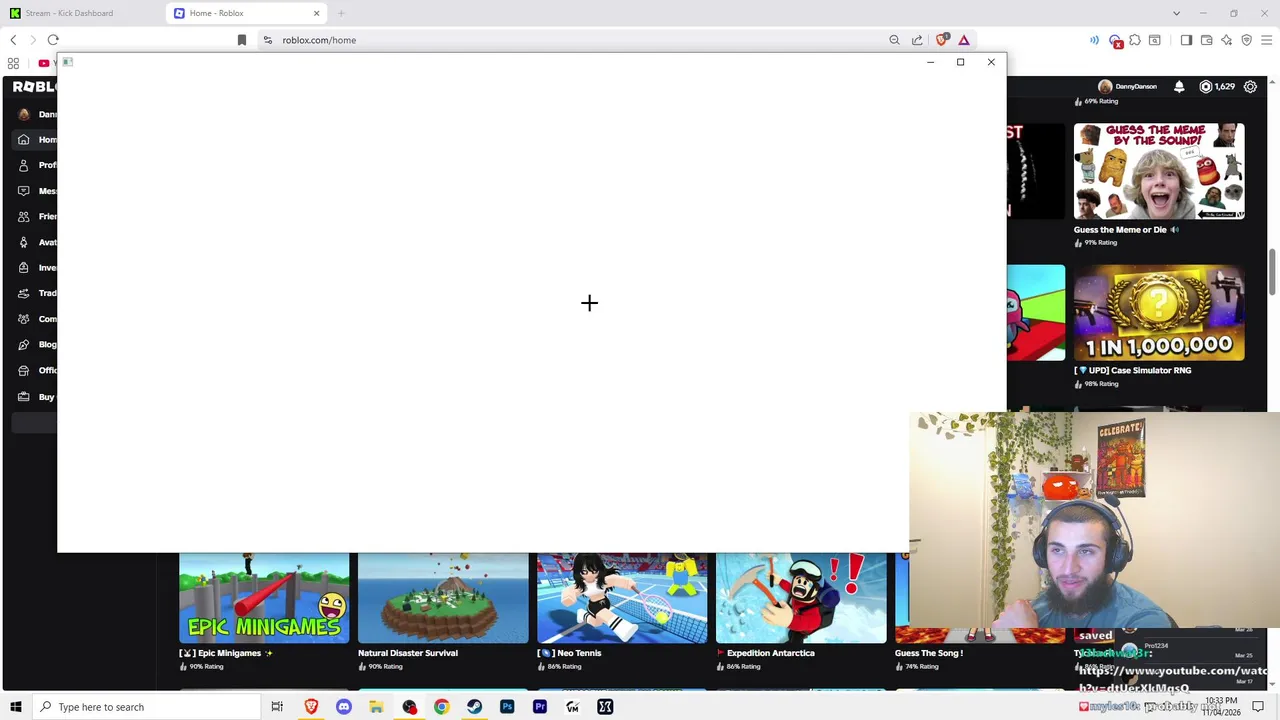This screenshot has width=1280, height=720.
Task: Open Friends icon in Roblox sidebar
Action: click(24, 216)
